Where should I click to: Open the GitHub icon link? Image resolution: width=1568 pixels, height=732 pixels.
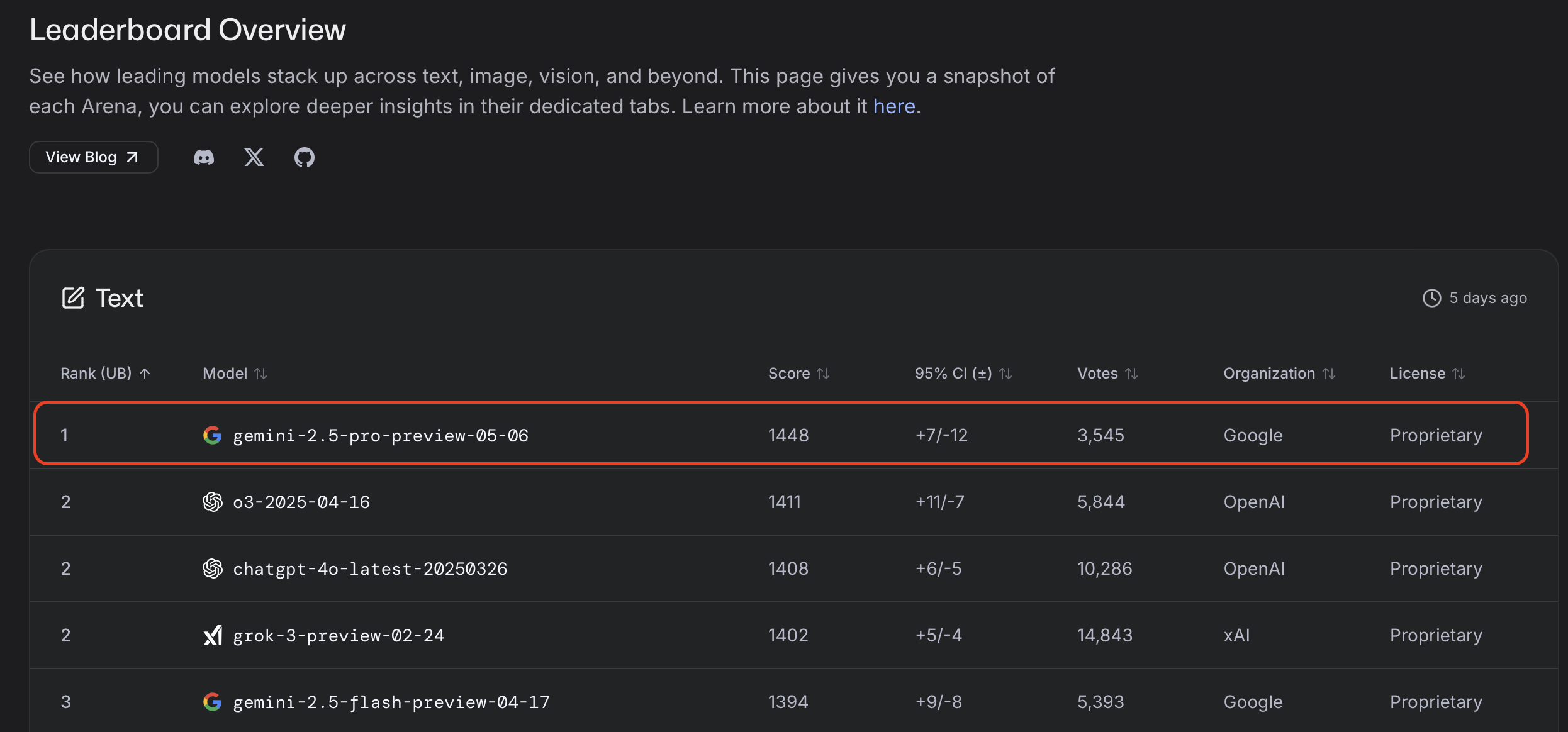(x=305, y=157)
